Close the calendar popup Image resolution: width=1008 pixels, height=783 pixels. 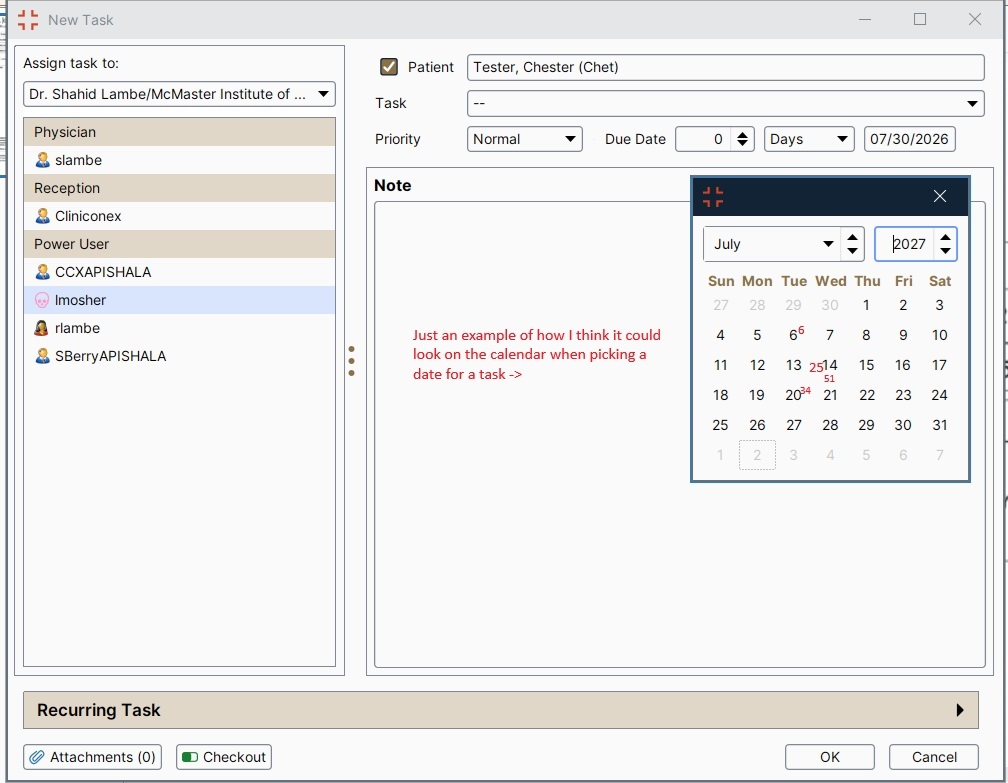click(940, 196)
